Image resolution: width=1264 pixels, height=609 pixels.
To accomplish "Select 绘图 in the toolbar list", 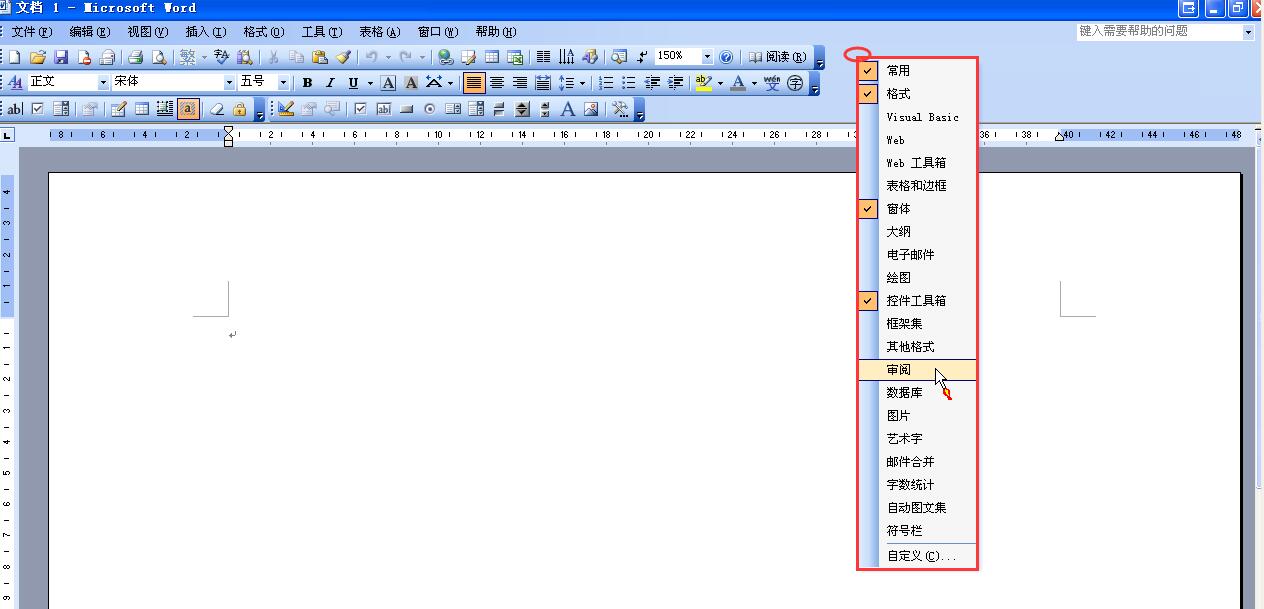I will tap(917, 278).
